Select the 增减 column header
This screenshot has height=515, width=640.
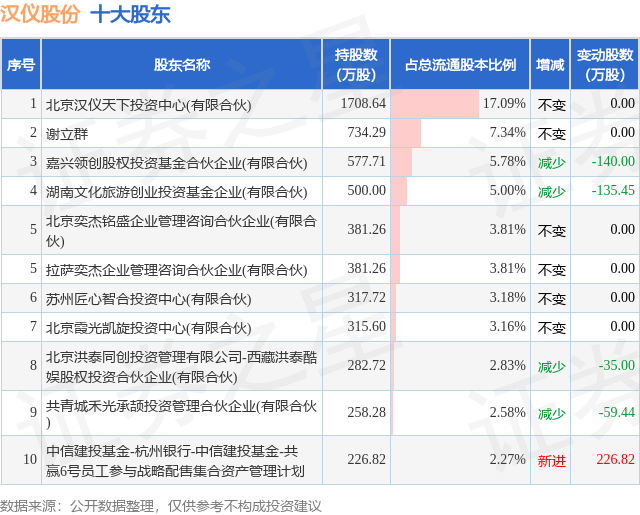550,64
